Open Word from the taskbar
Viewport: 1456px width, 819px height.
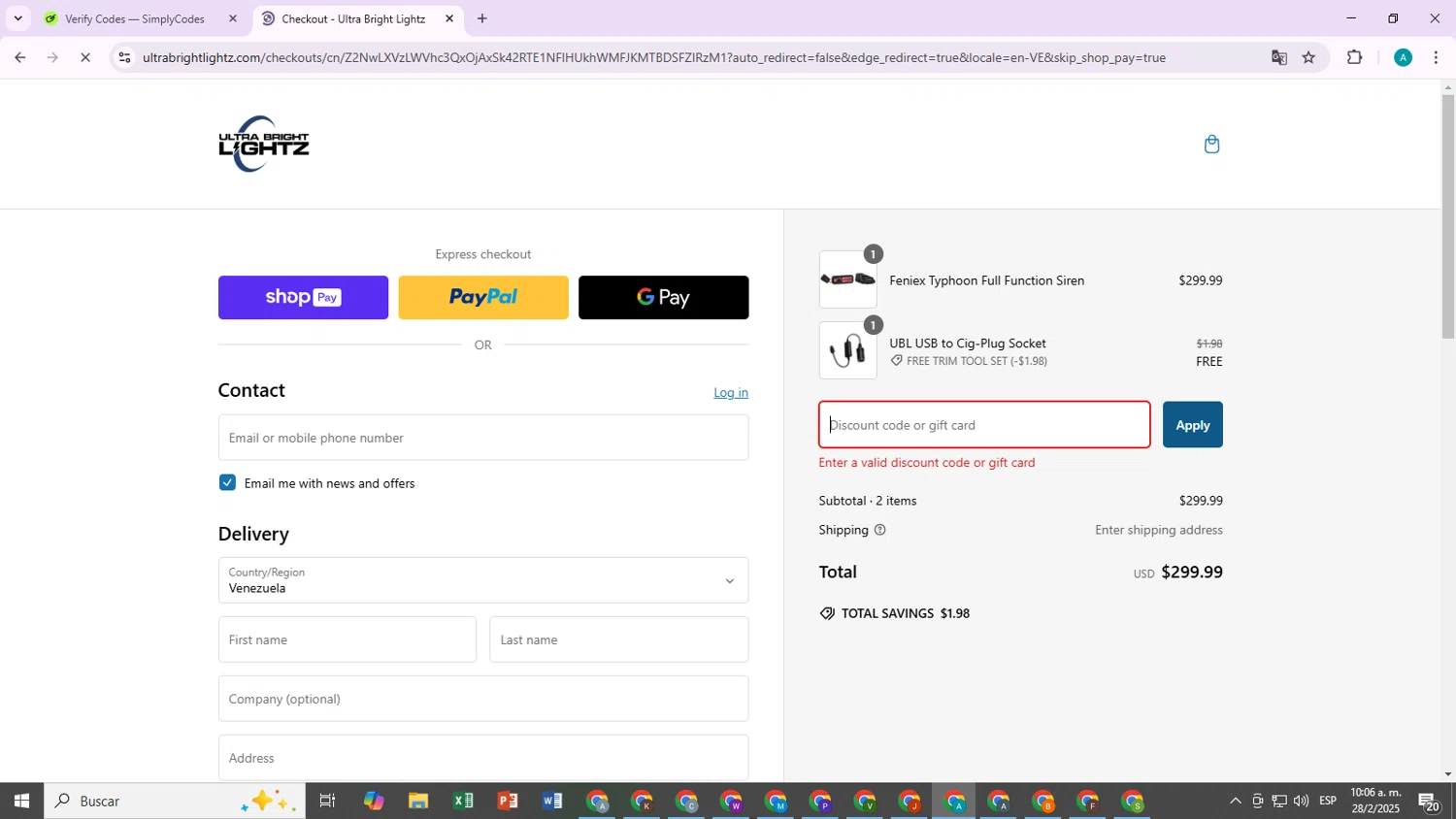click(552, 802)
